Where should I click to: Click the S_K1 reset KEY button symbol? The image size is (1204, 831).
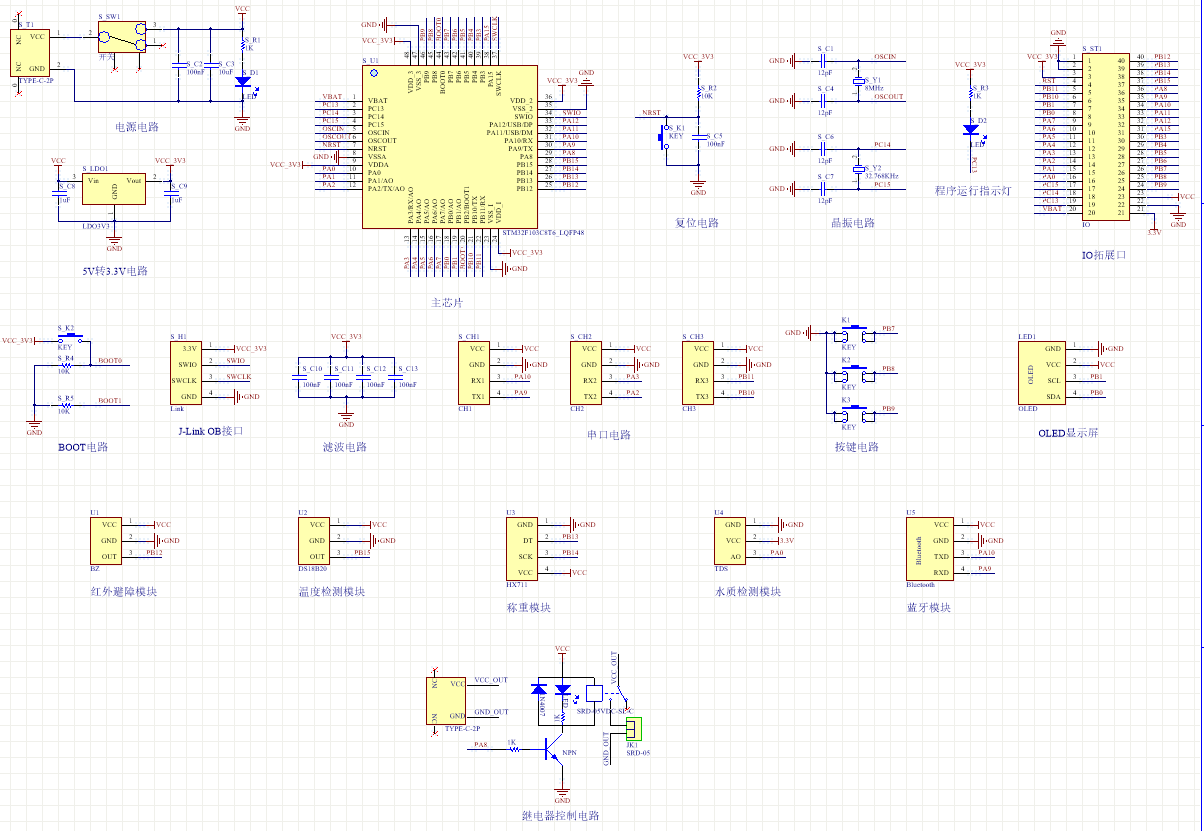(664, 138)
